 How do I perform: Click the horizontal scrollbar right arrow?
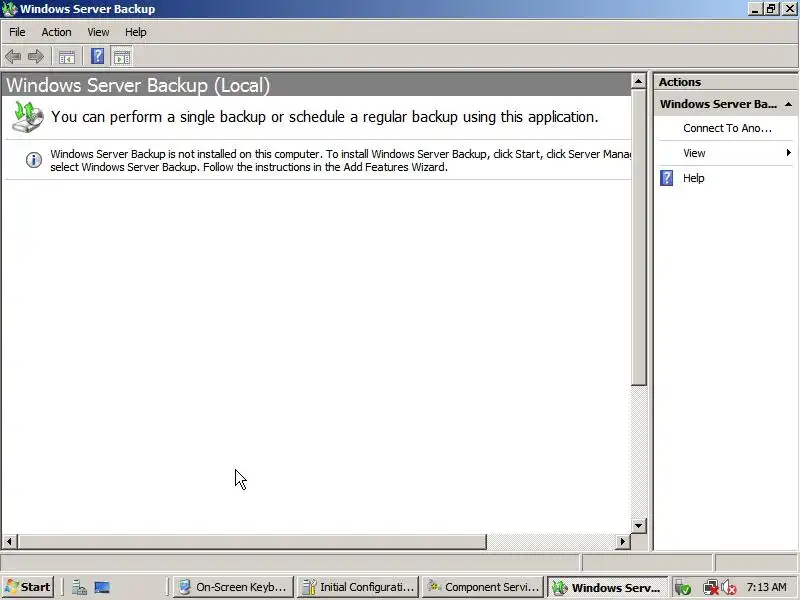[622, 541]
